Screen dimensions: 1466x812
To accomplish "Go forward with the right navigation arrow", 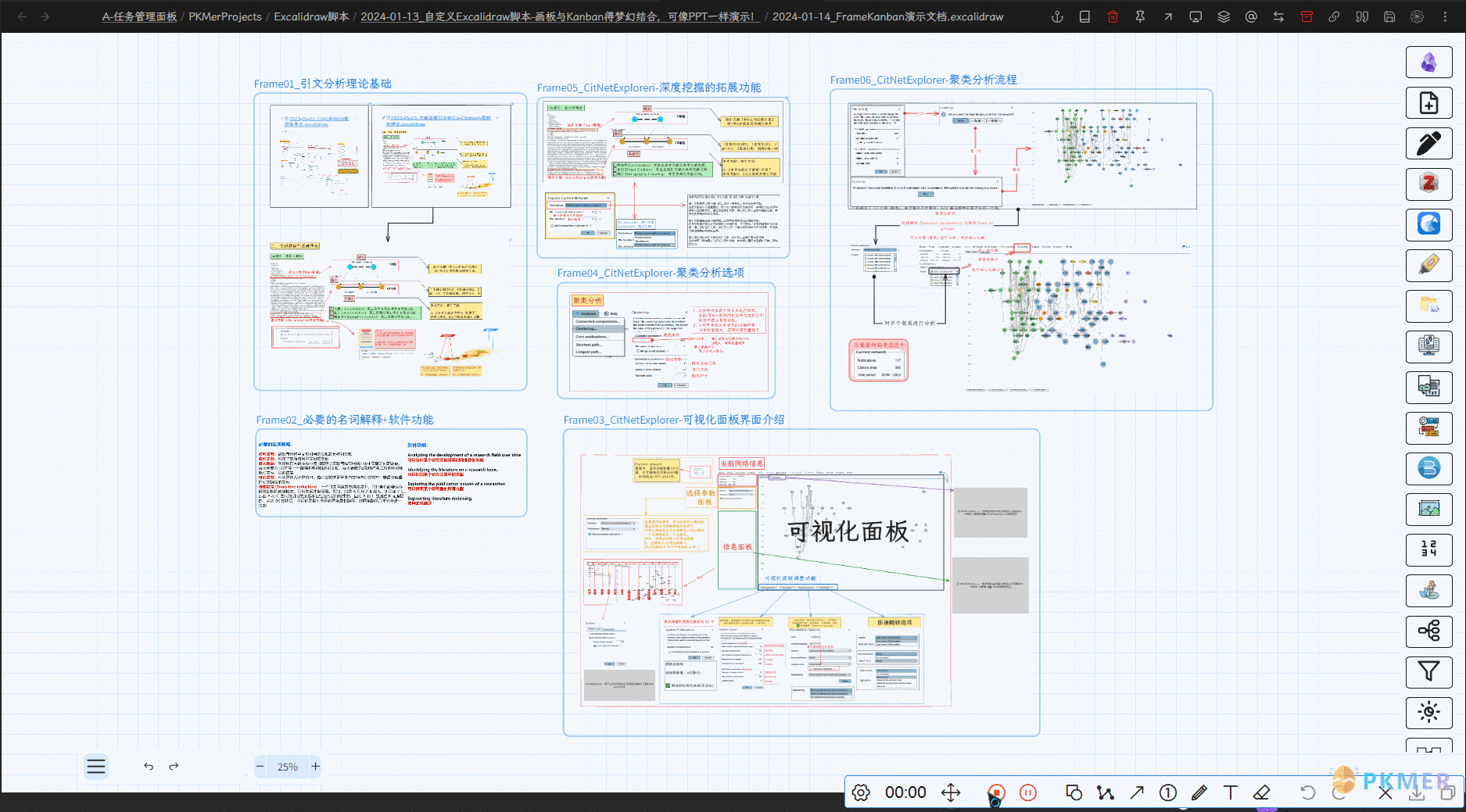I will [x=45, y=16].
